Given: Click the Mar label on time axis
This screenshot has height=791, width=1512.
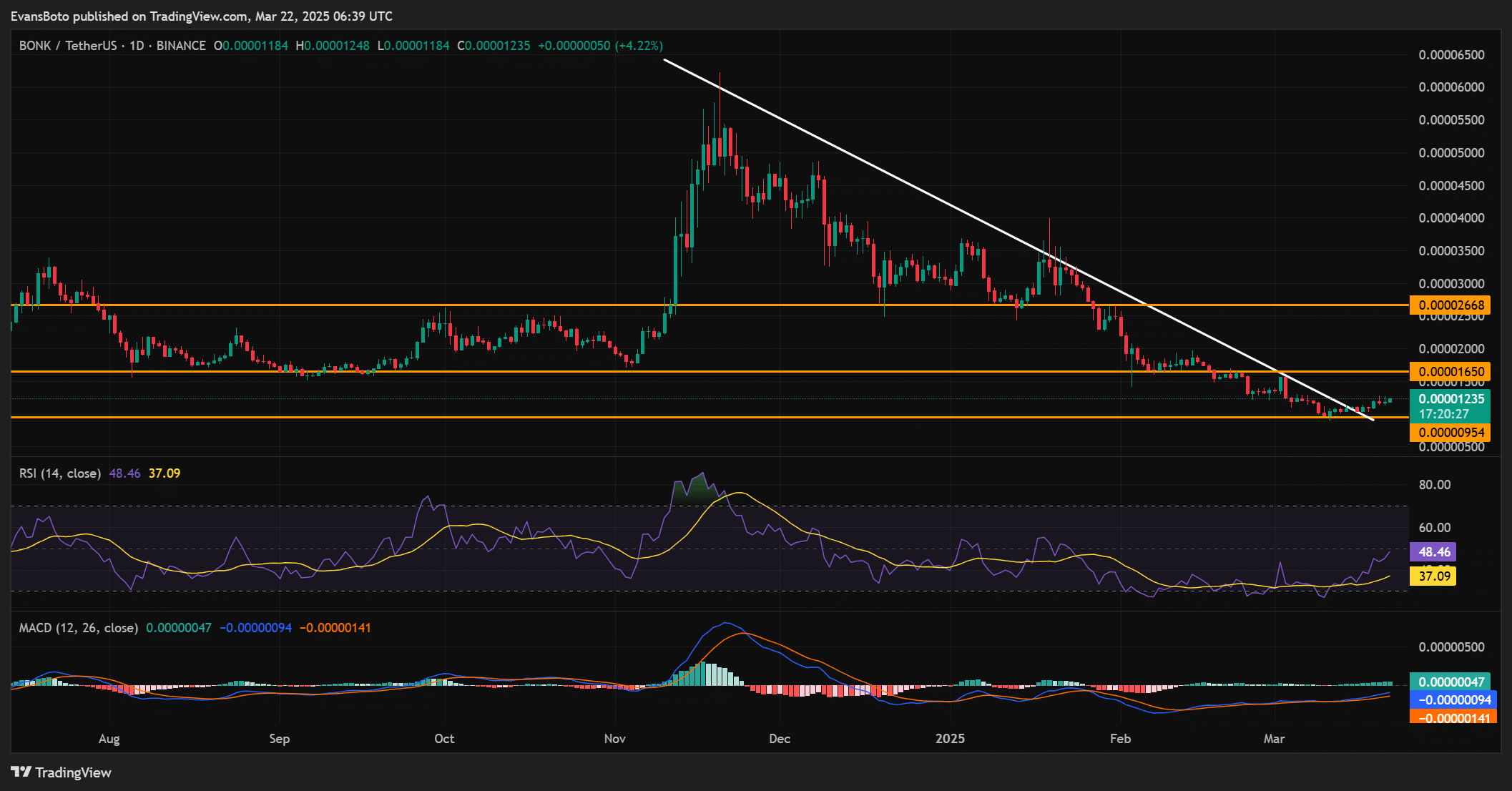Looking at the screenshot, I should click(x=1275, y=739).
